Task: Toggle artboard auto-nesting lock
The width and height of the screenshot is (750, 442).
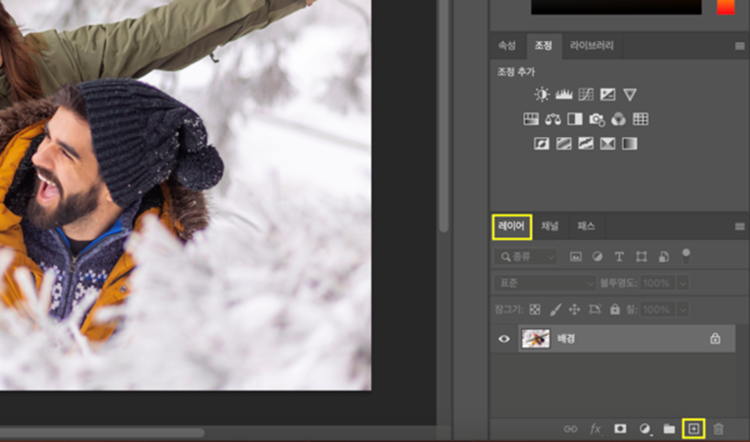Action: click(595, 309)
